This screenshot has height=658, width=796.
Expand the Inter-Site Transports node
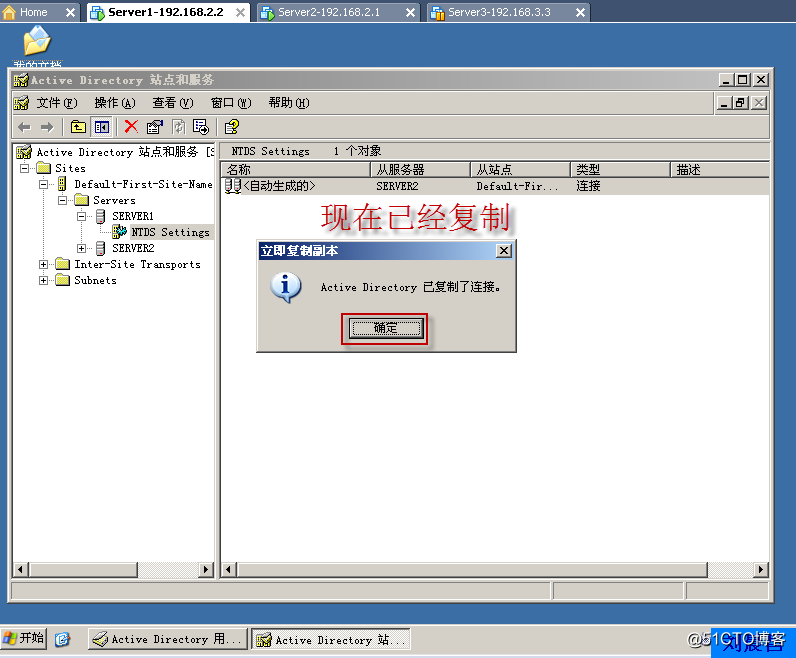pyautogui.click(x=44, y=265)
